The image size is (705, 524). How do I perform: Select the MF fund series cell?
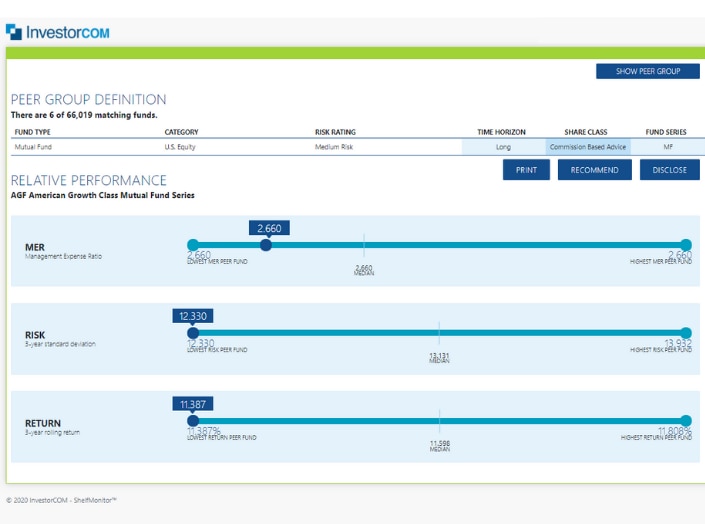click(x=668, y=147)
